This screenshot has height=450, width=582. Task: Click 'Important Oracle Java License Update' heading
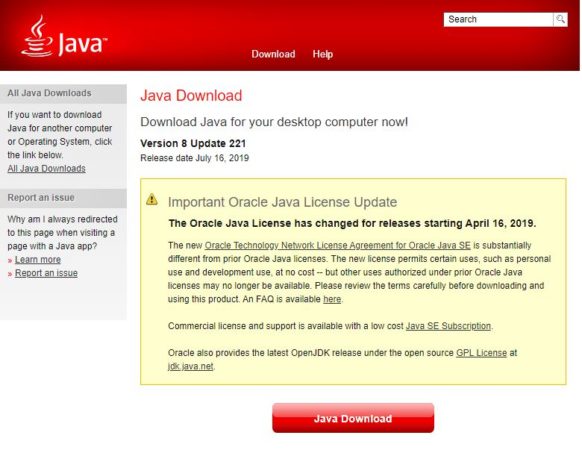282,202
